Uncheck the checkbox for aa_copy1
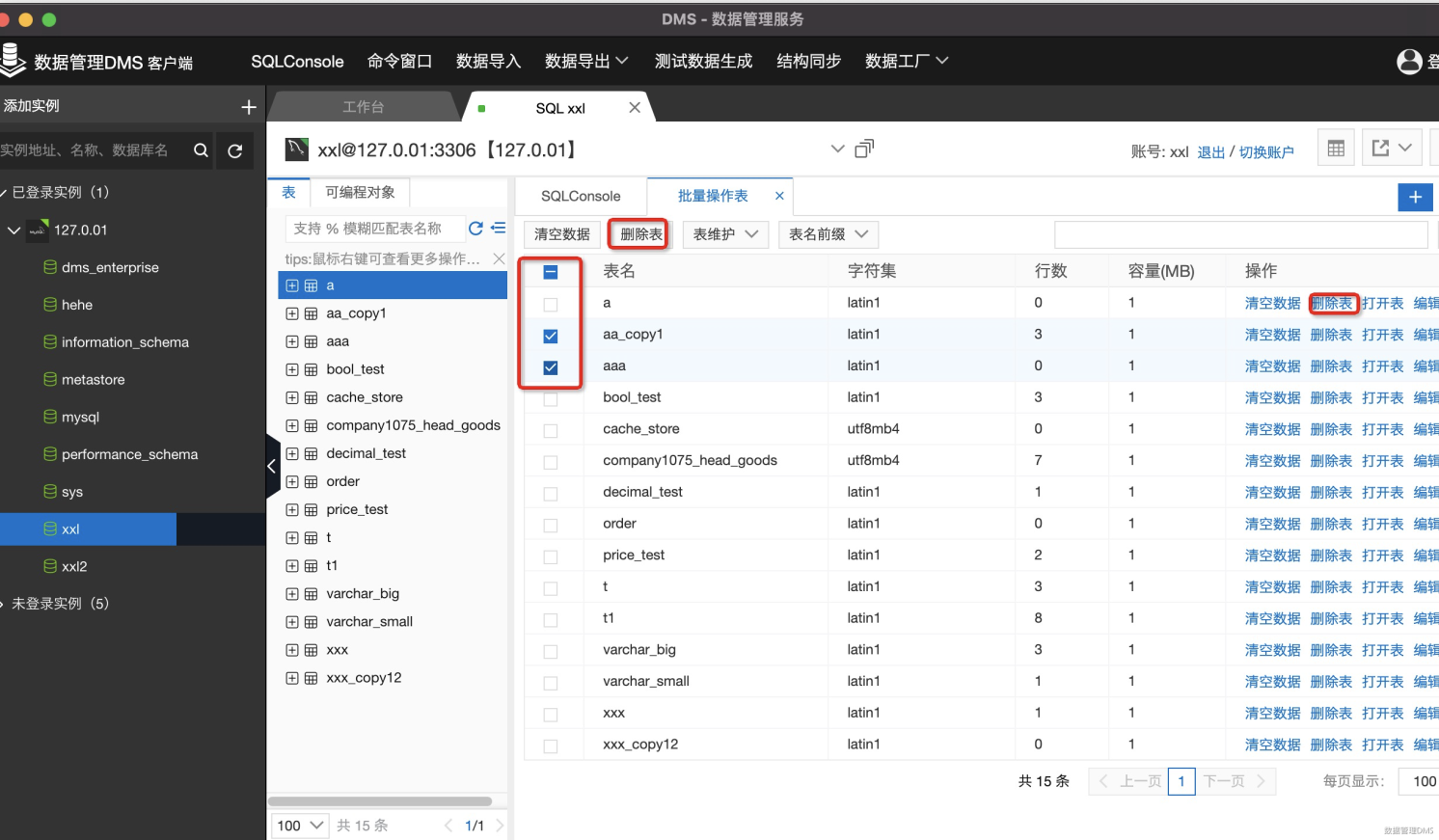 551,336
